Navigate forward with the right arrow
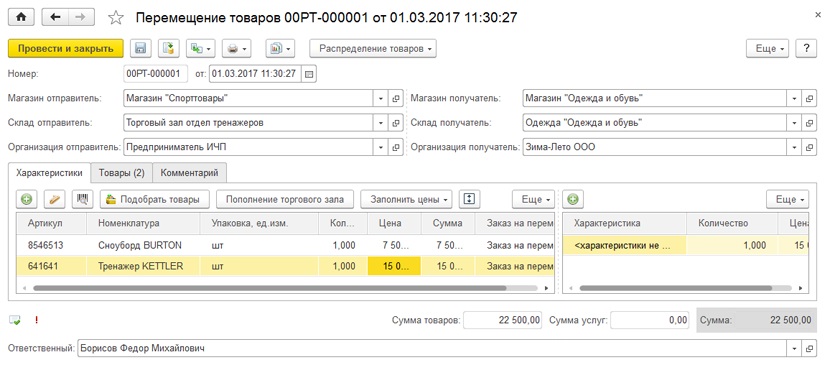The width and height of the screenshot is (830, 365). coord(81,17)
